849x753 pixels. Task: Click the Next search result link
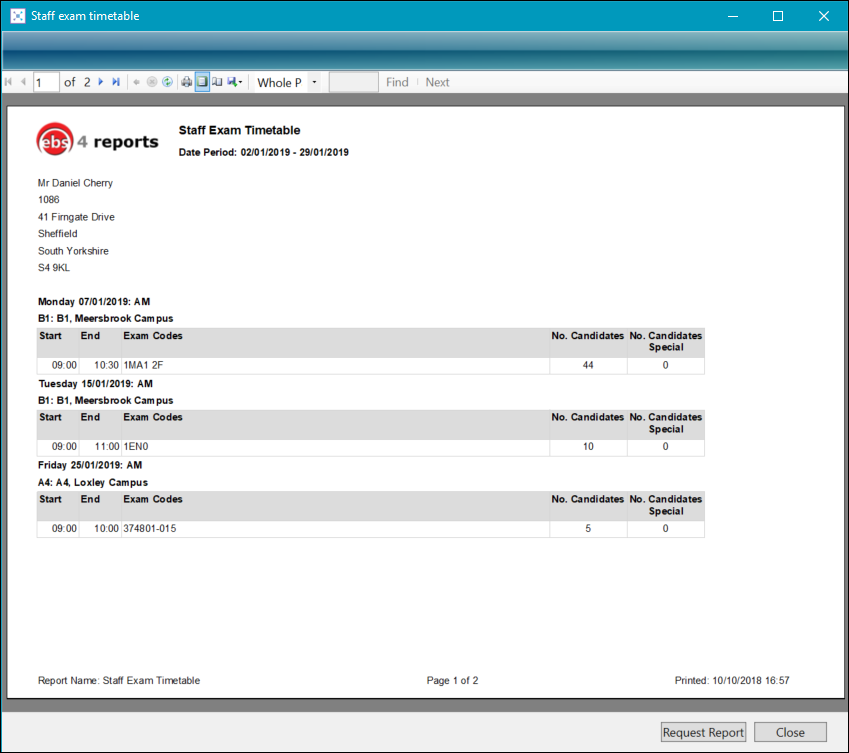[x=437, y=82]
